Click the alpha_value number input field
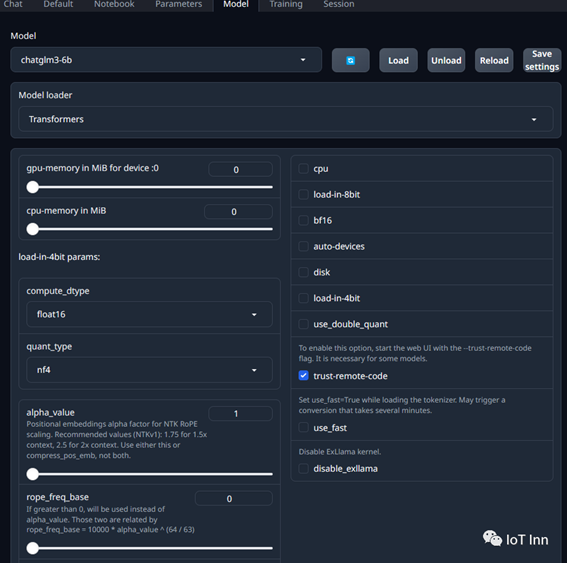 coord(240,413)
